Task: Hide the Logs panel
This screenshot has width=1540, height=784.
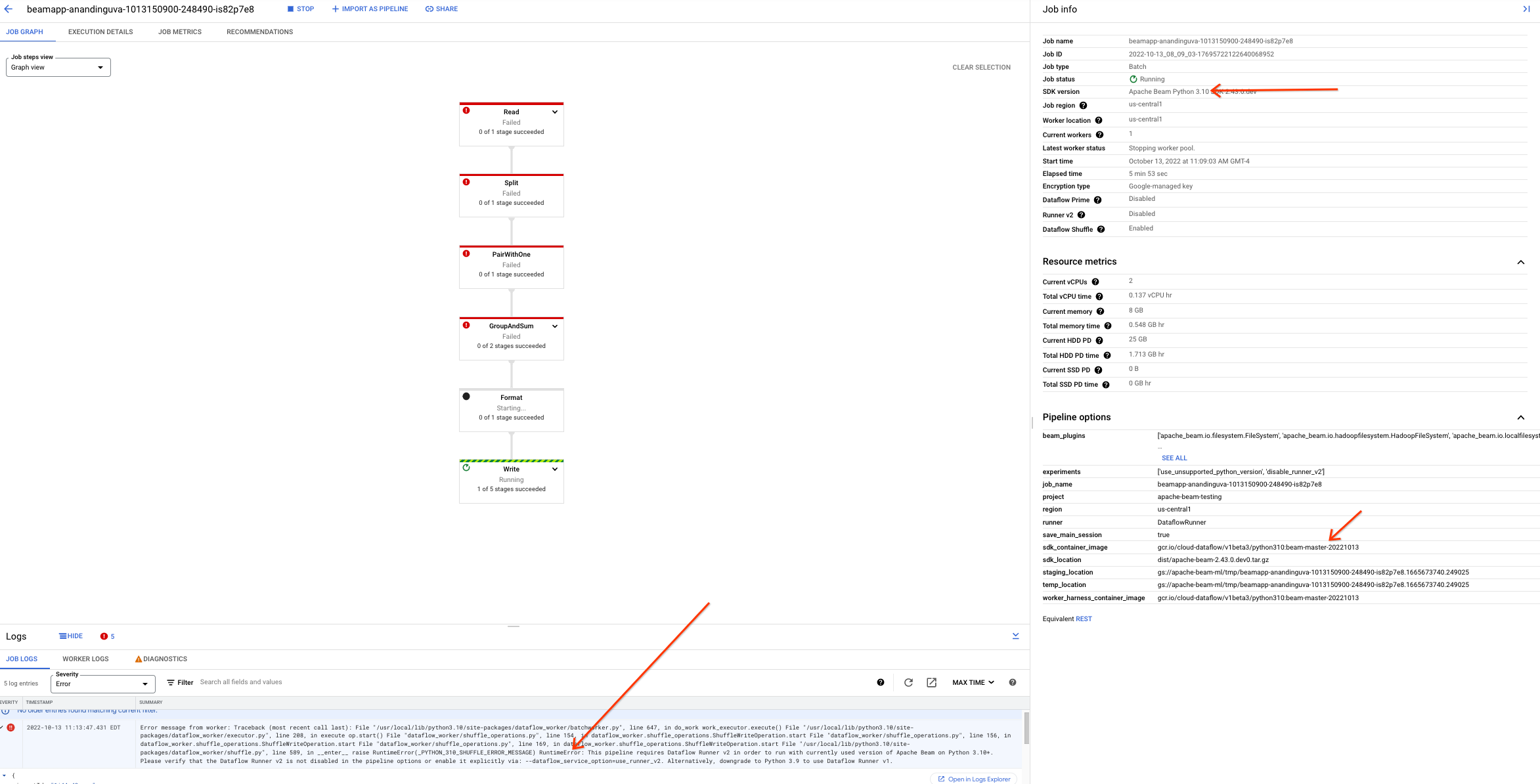Action: [71, 636]
